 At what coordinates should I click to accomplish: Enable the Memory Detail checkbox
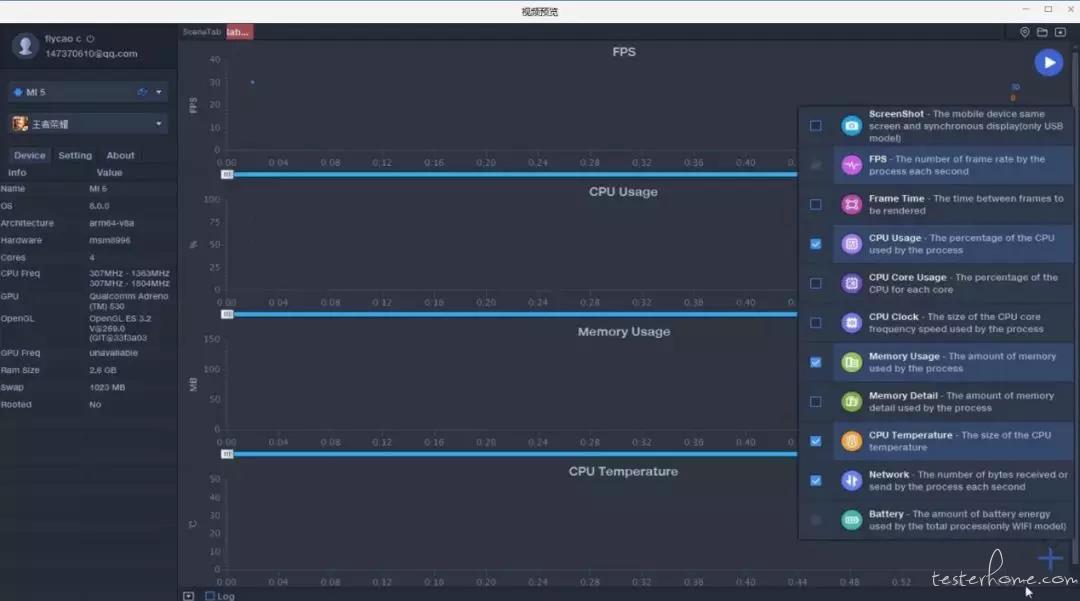pos(816,401)
